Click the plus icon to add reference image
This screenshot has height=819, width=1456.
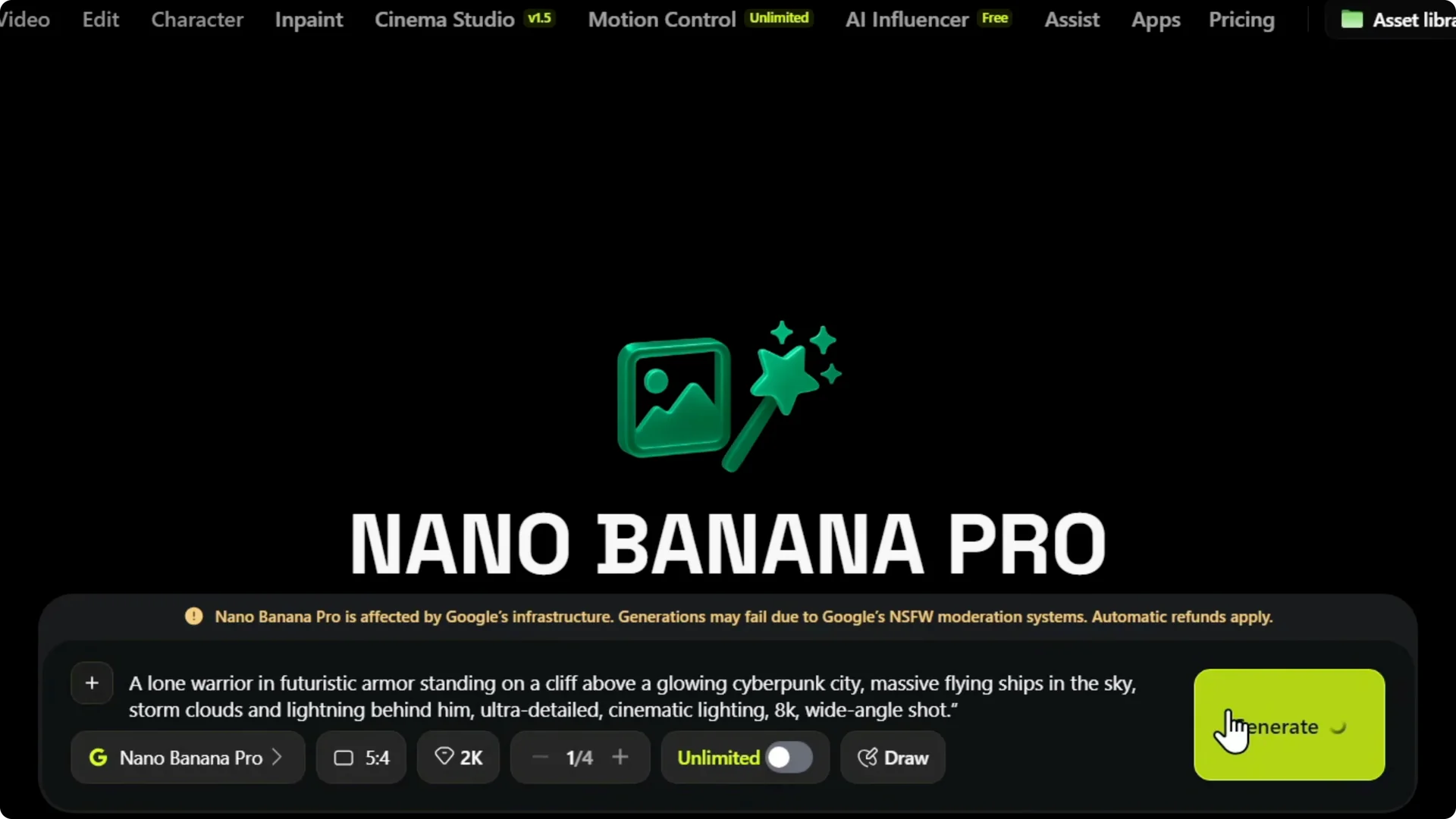coord(92,683)
